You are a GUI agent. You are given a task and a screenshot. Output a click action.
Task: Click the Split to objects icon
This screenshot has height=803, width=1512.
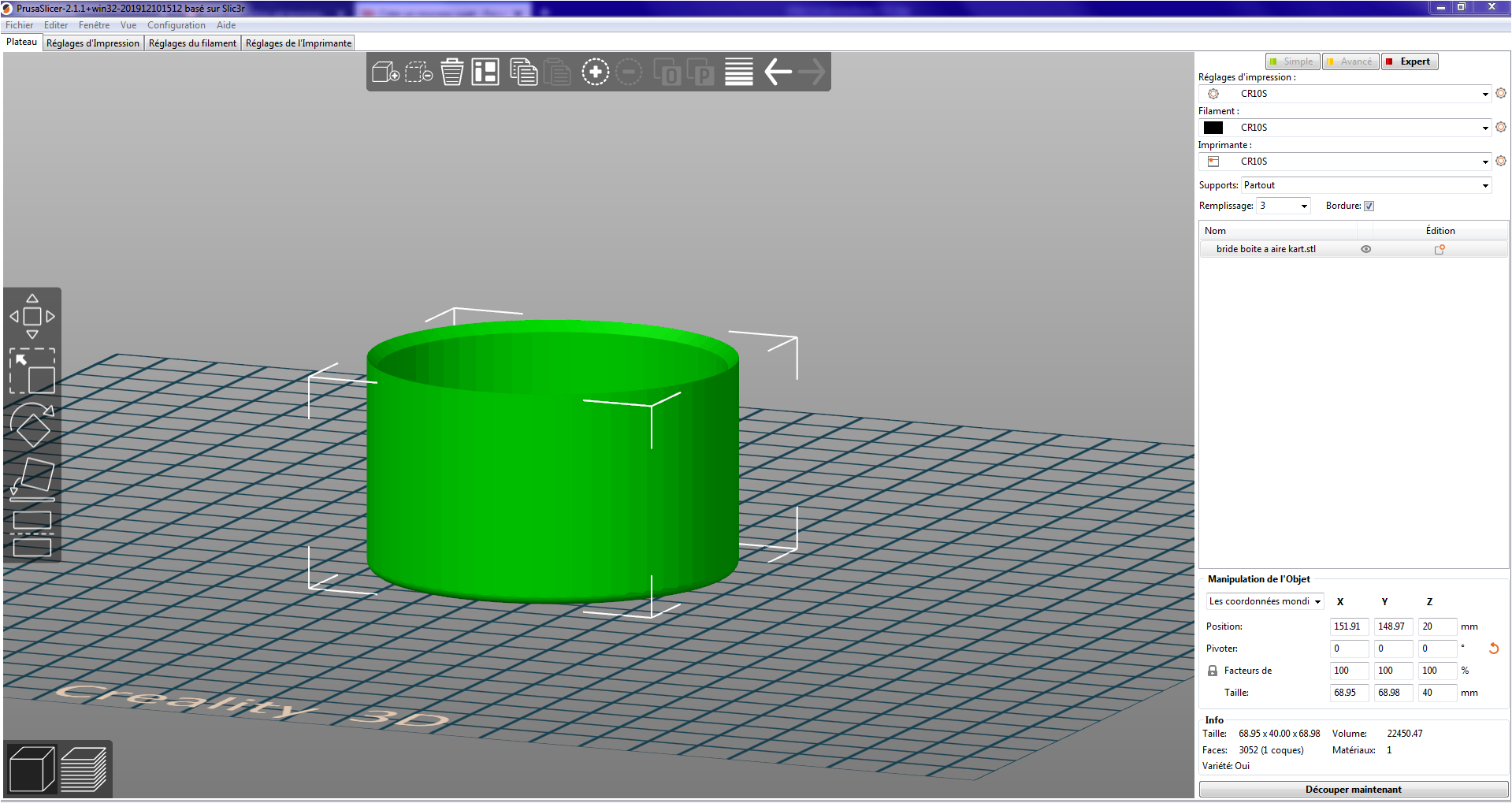coord(667,72)
